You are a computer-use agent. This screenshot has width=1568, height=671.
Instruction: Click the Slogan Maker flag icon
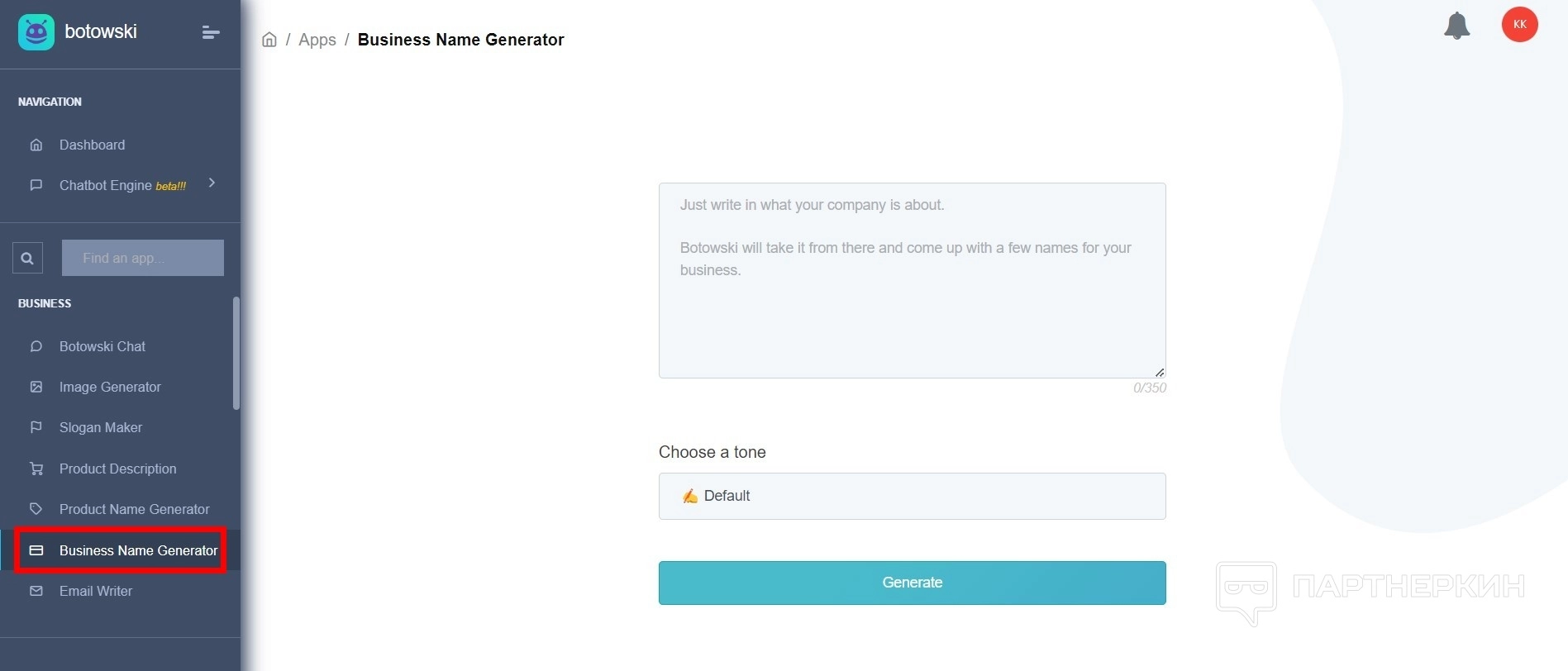click(x=36, y=427)
